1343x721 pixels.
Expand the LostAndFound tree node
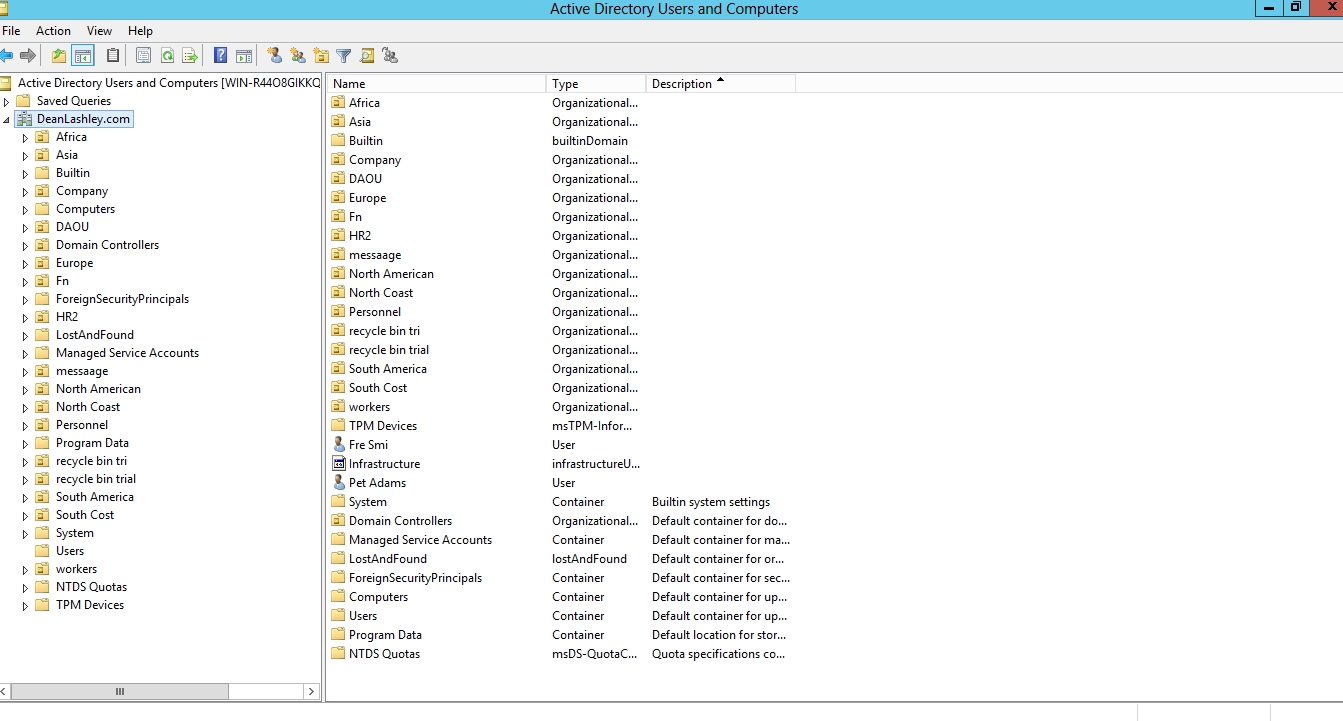26,335
